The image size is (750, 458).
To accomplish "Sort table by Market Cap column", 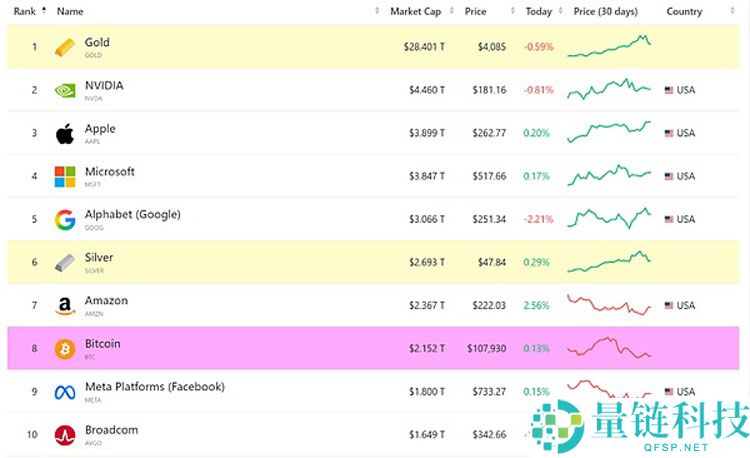I will click(413, 11).
